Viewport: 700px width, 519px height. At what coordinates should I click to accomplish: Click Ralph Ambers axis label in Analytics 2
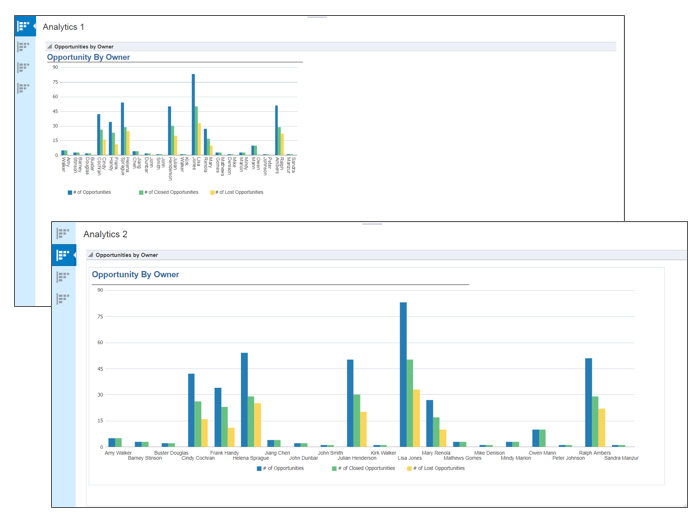[595, 453]
